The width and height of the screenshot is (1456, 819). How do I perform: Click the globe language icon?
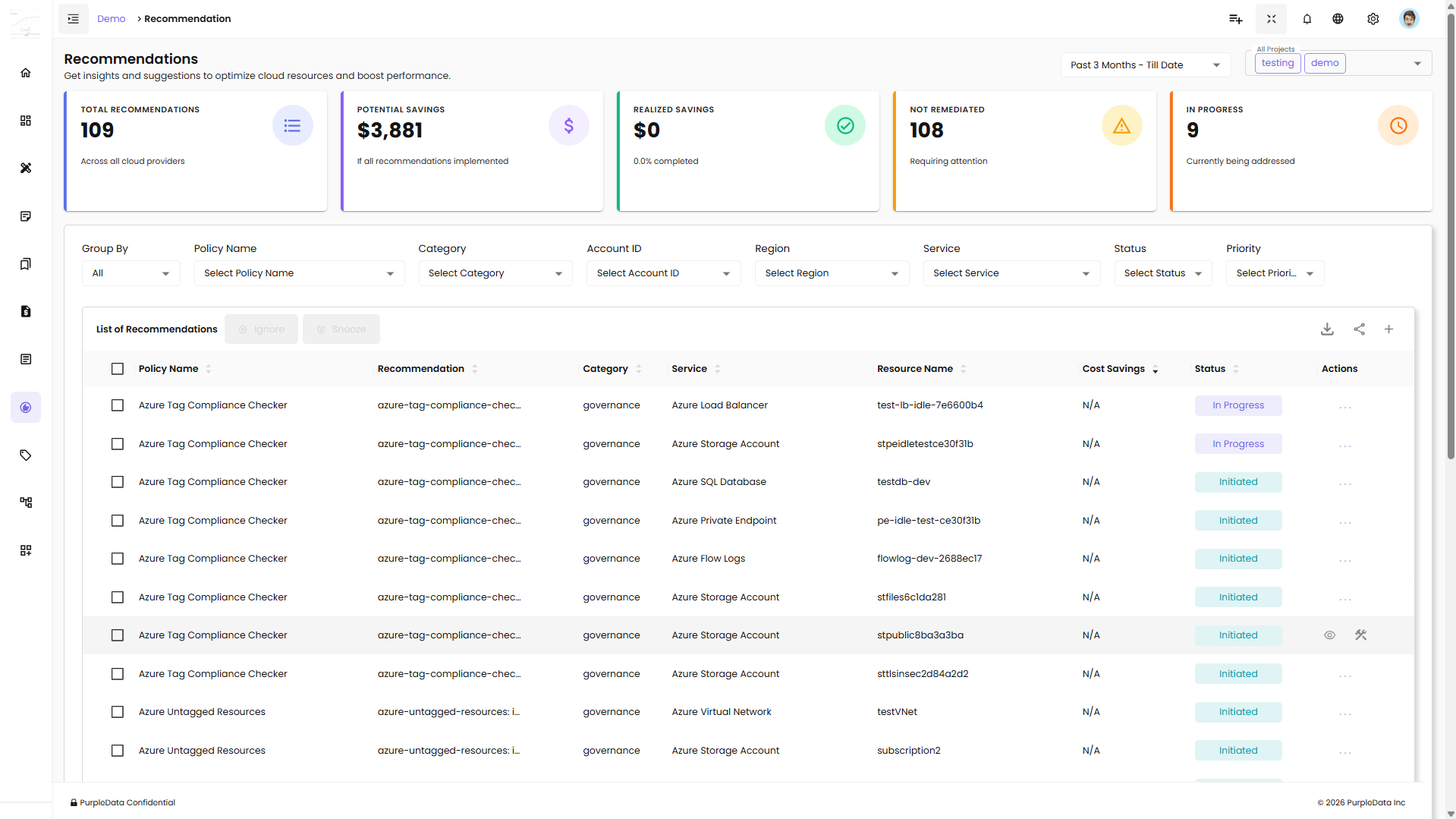[x=1338, y=18]
